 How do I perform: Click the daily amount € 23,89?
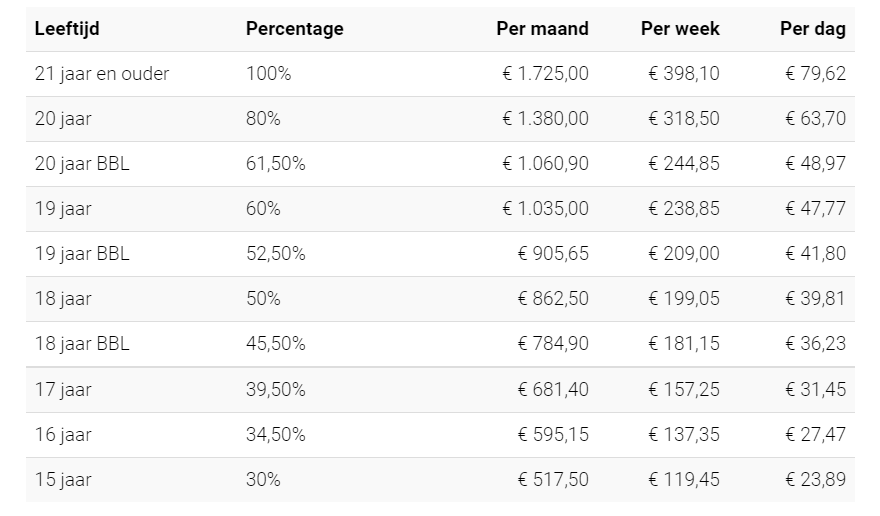click(815, 480)
